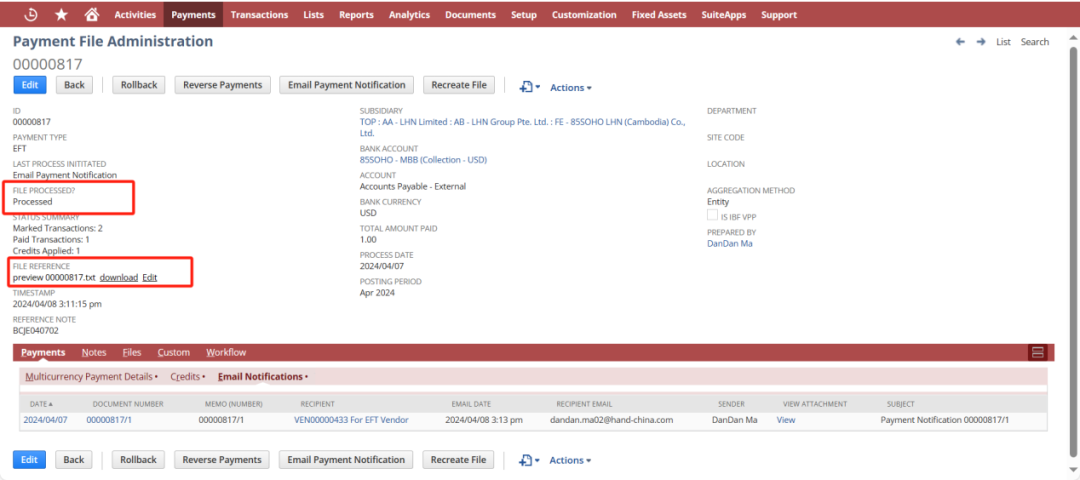Open the DanDan Ma prepared-by link
Screen dimensions: 1080x480
point(730,243)
